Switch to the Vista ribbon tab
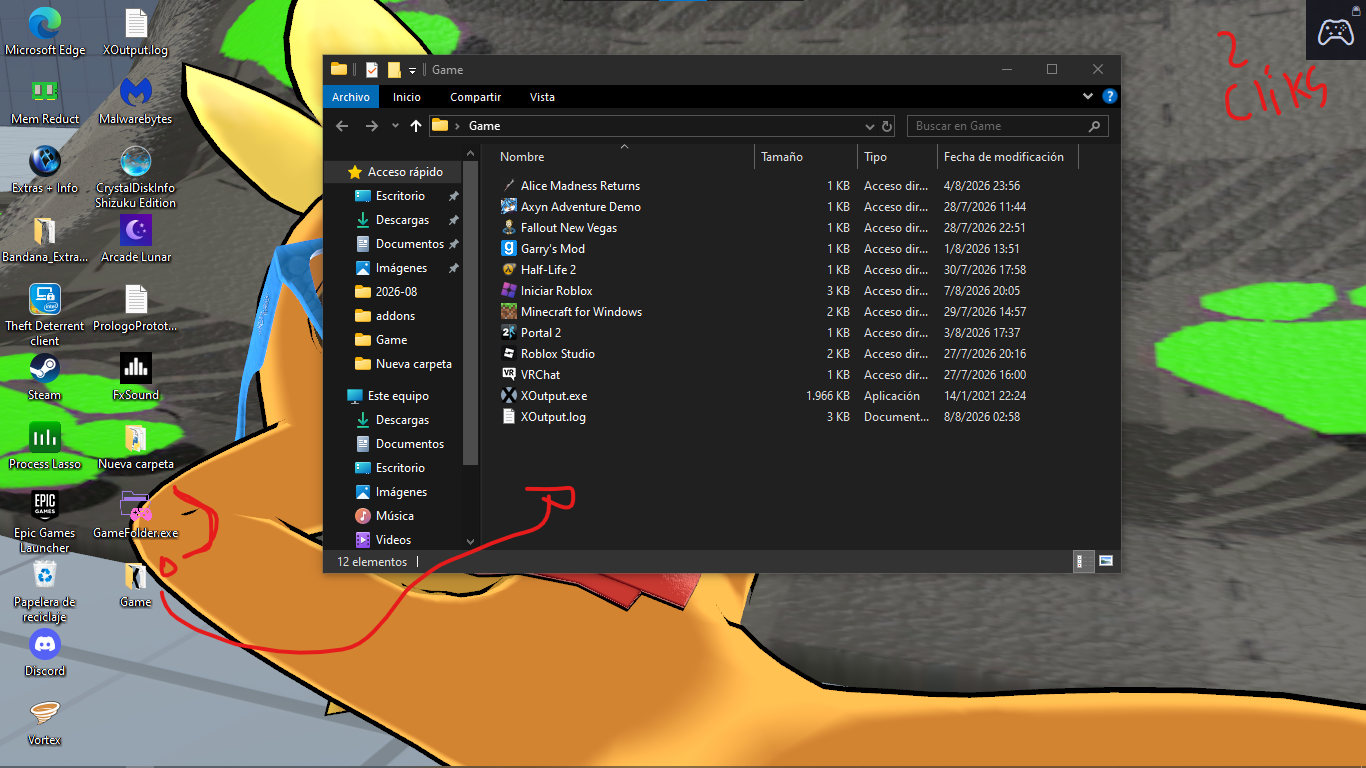This screenshot has width=1366, height=768. point(542,97)
